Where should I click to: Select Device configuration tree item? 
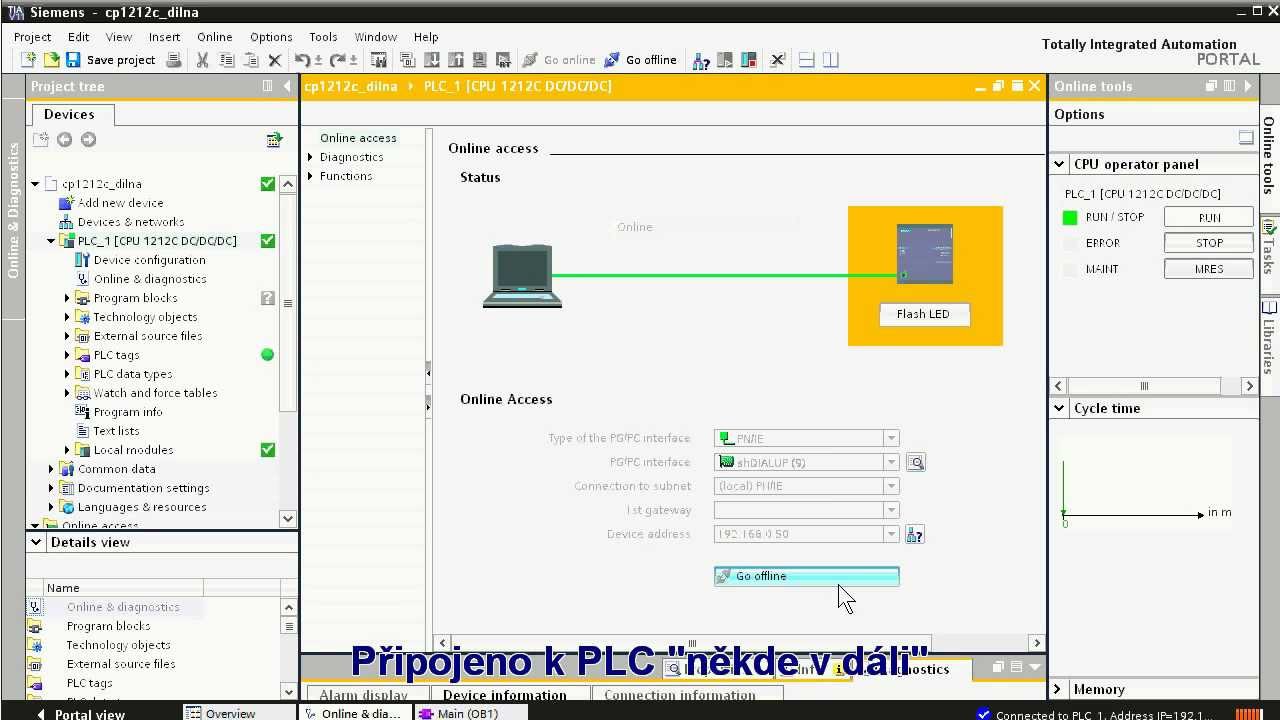click(149, 260)
